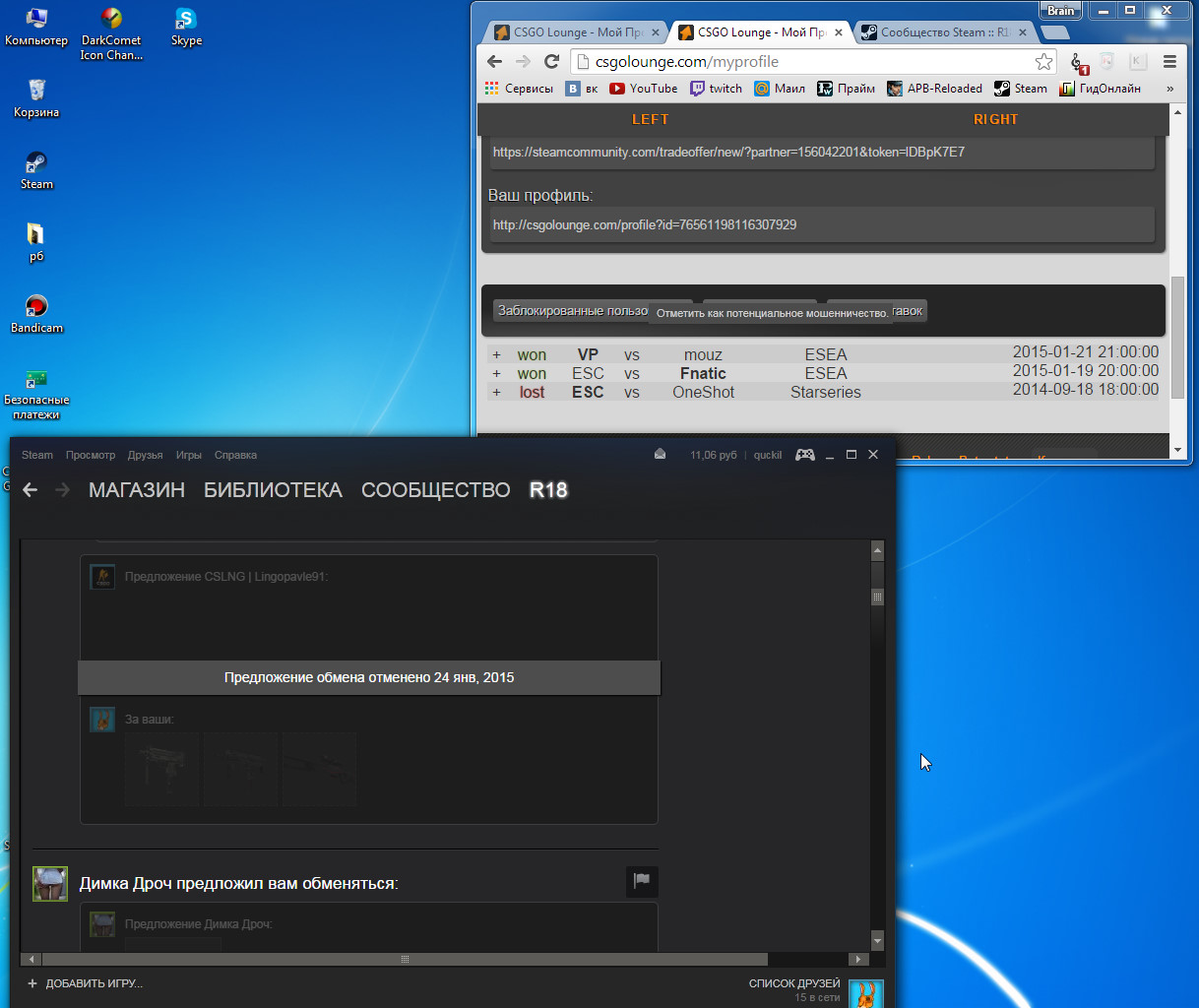Open the Справка menu

pyautogui.click(x=235, y=455)
